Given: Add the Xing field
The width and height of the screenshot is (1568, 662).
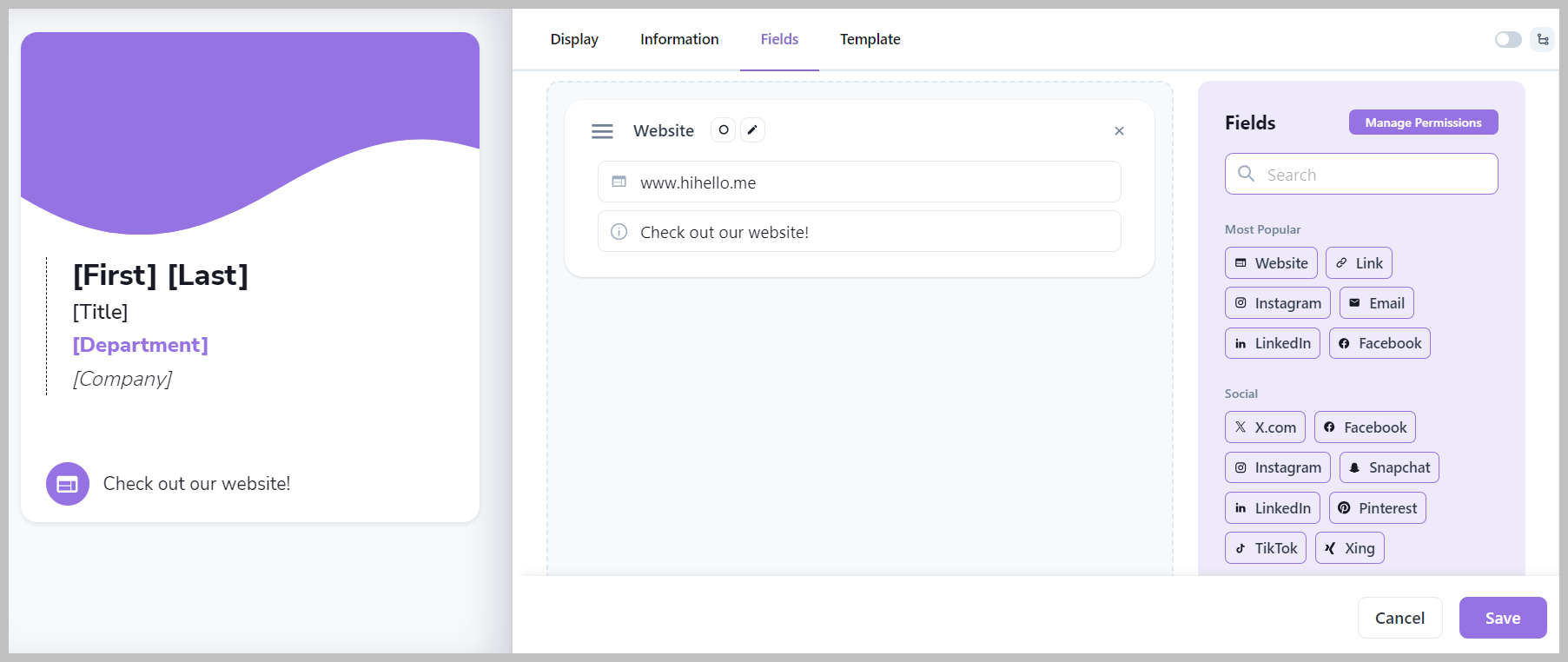Looking at the screenshot, I should coord(1349,548).
